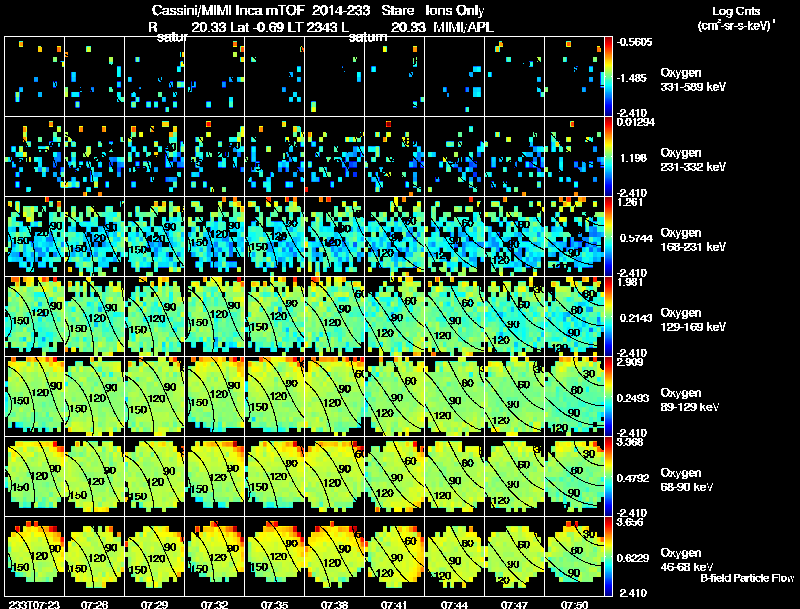Click the Cassini/MIMI Inca mTOF title text

pos(228,10)
